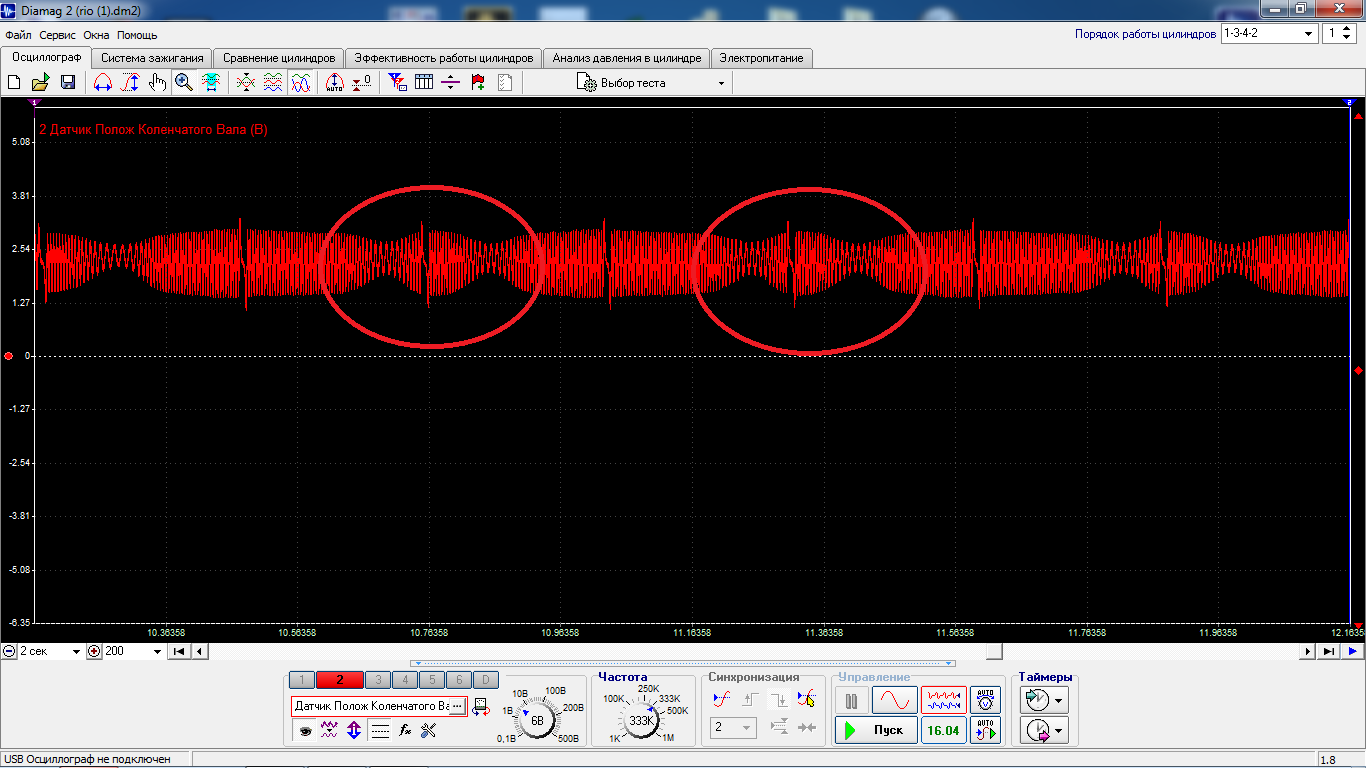Viewport: 1366px width, 768px height.
Task: Open the synchronization channel dropdown showing 2
Action: tap(733, 728)
